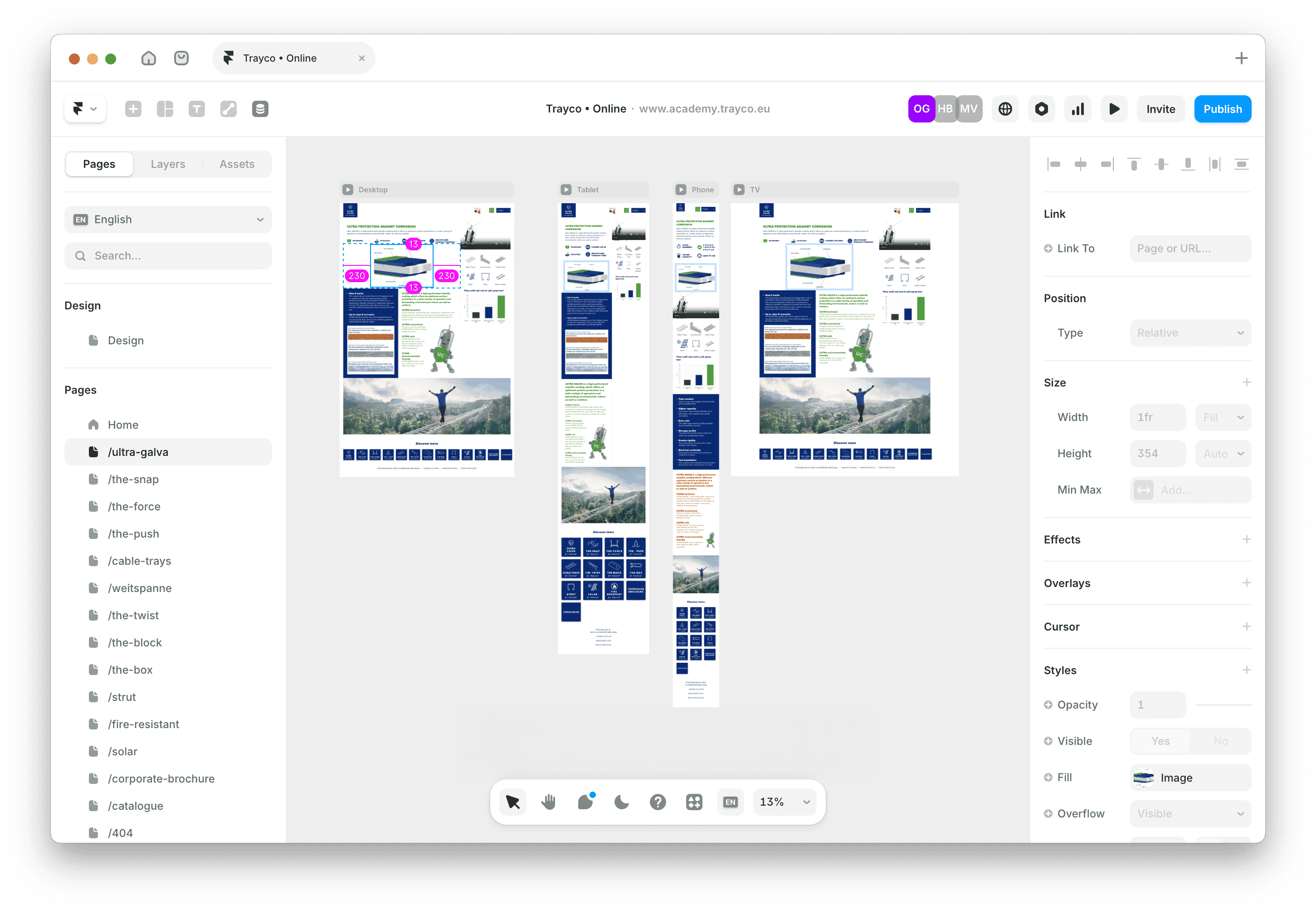Select the hand pan tool
This screenshot has width=1316, height=910.
click(549, 802)
